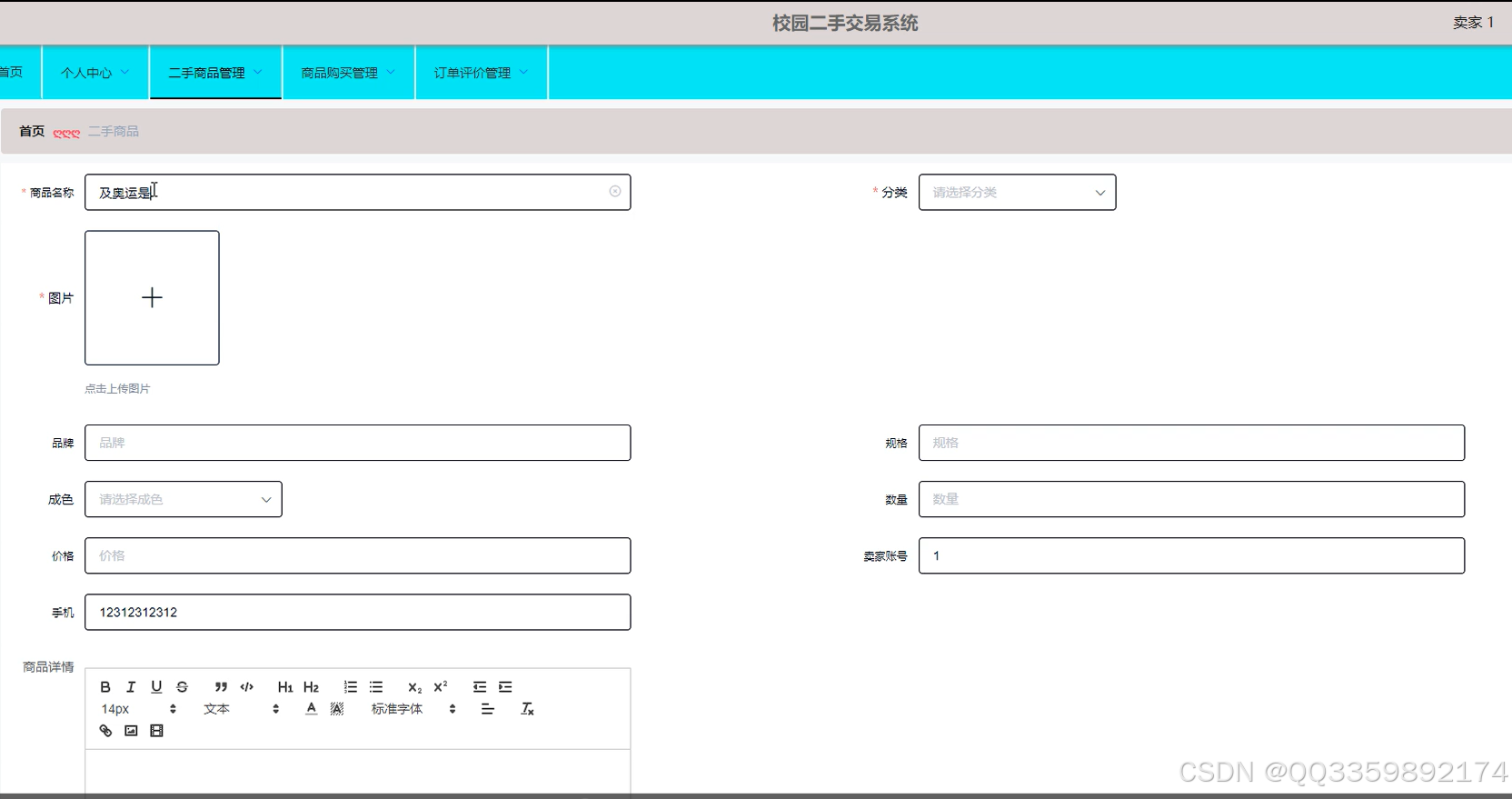Apply subscript formatting
This screenshot has height=799, width=1512.
pos(415,687)
